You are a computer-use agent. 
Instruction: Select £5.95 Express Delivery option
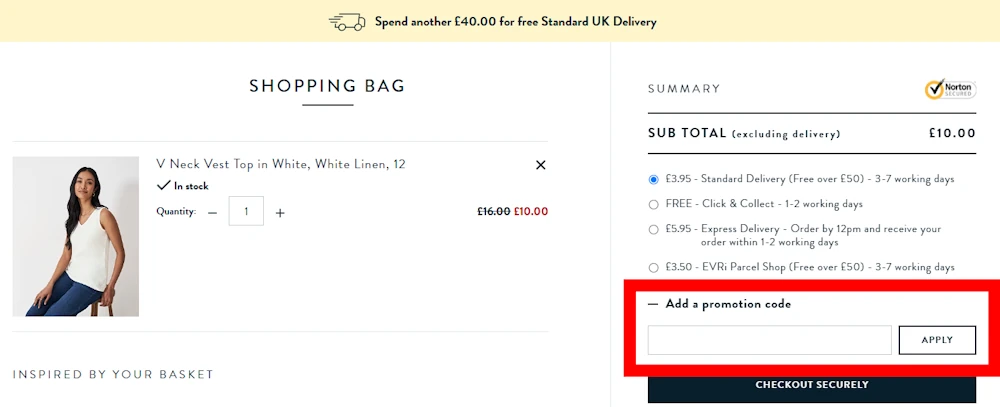654,229
